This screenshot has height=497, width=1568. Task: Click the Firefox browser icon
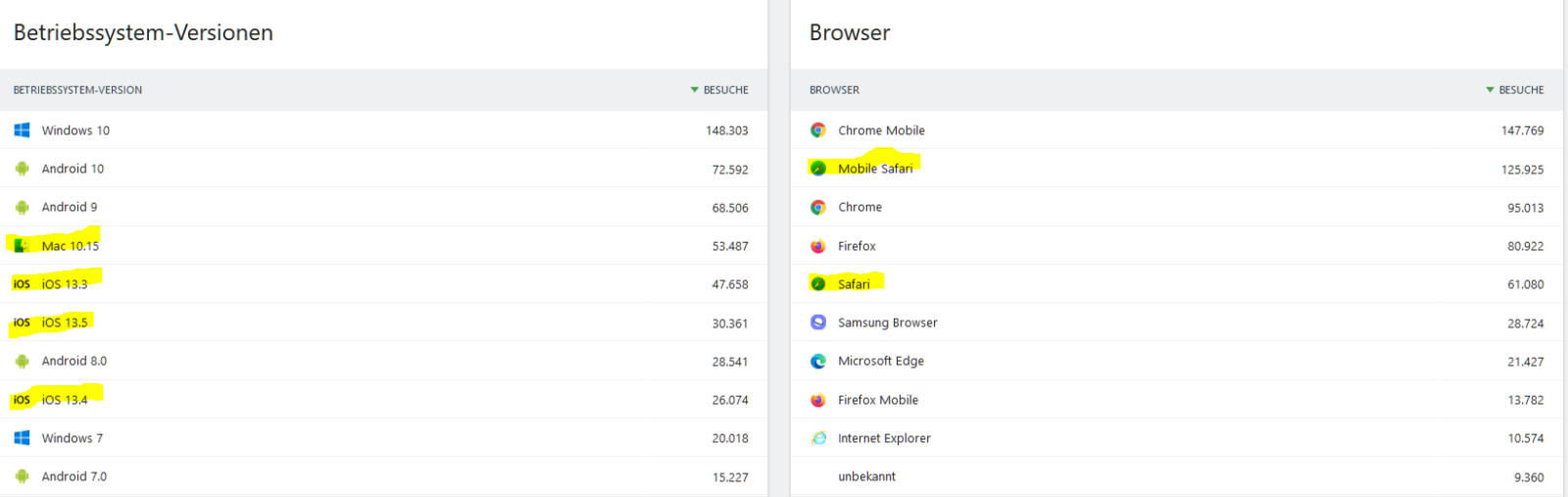[818, 246]
